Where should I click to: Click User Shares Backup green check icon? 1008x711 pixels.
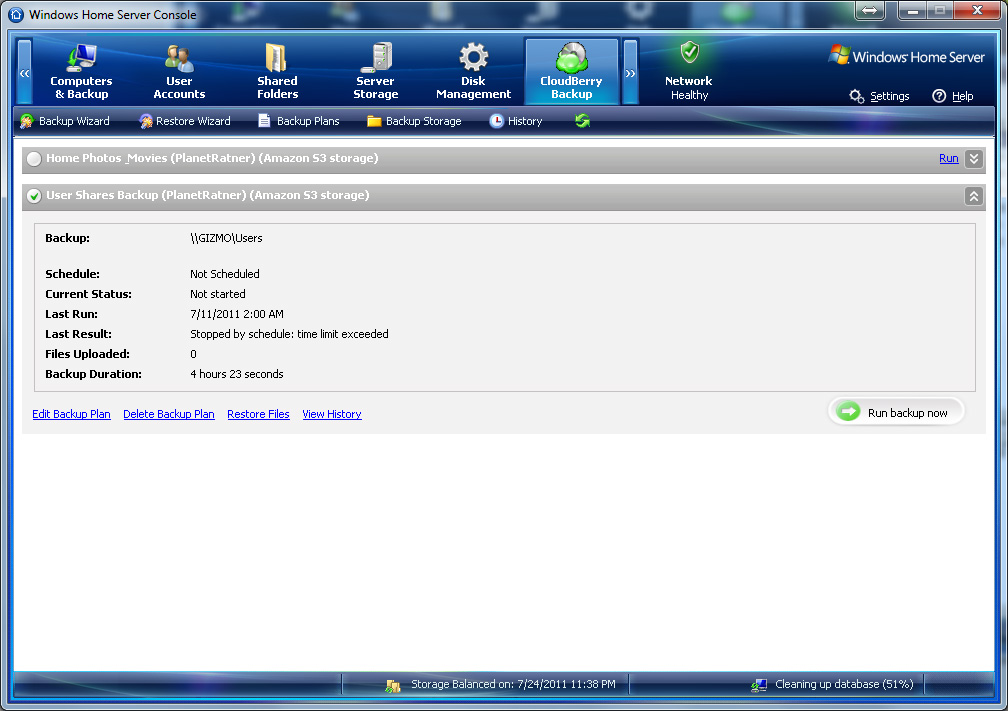pos(34,196)
